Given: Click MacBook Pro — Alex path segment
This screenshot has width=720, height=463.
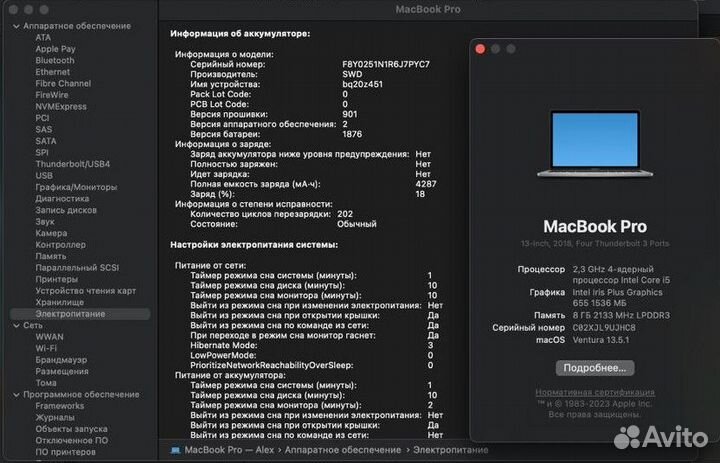Looking at the screenshot, I should point(229,450).
